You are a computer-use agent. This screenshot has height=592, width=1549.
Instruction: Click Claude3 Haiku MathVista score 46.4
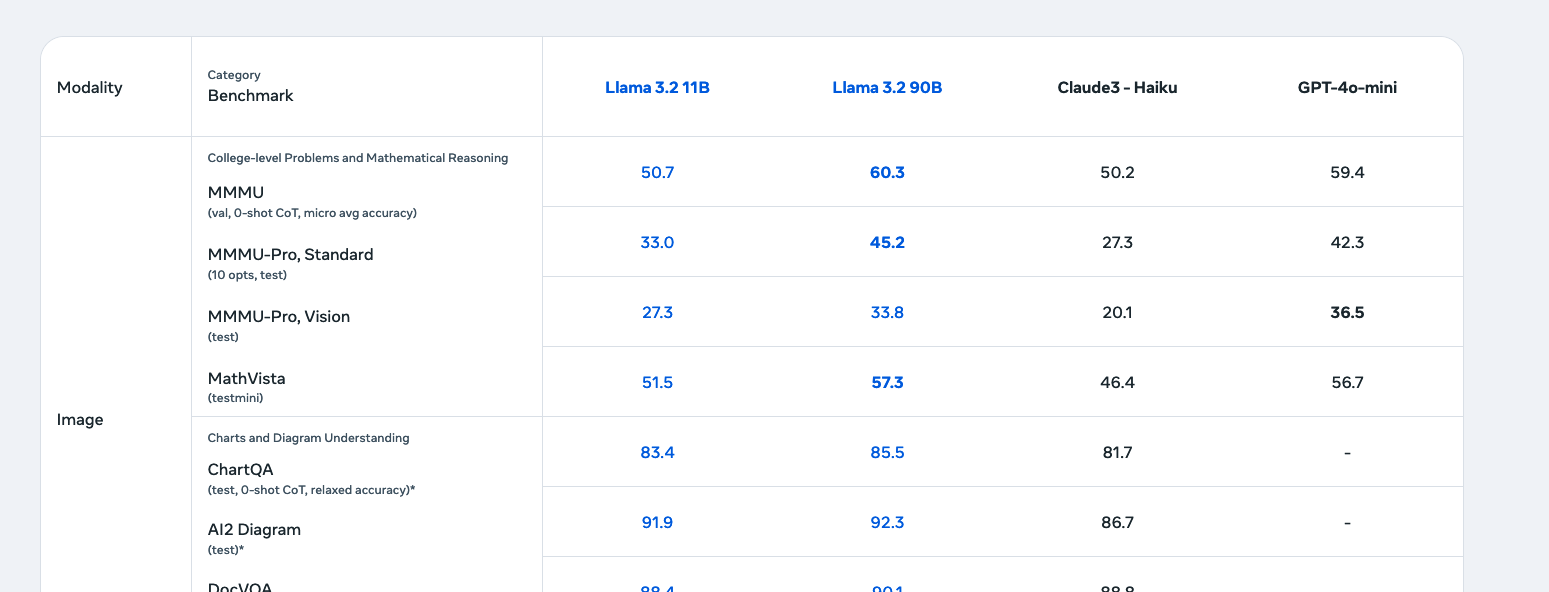[x=1117, y=382]
